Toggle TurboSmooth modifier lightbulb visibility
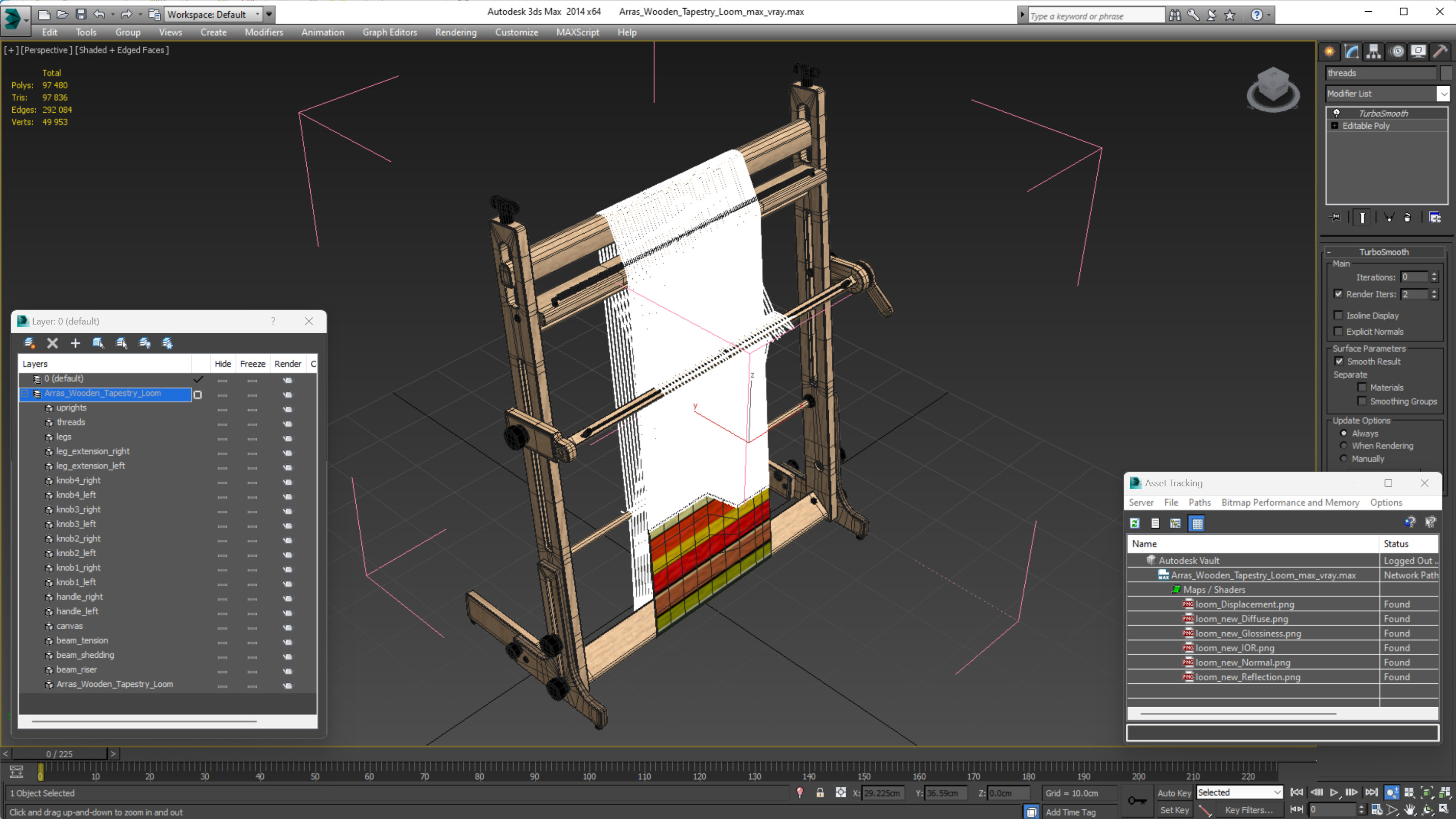This screenshot has height=819, width=1456. [1336, 113]
